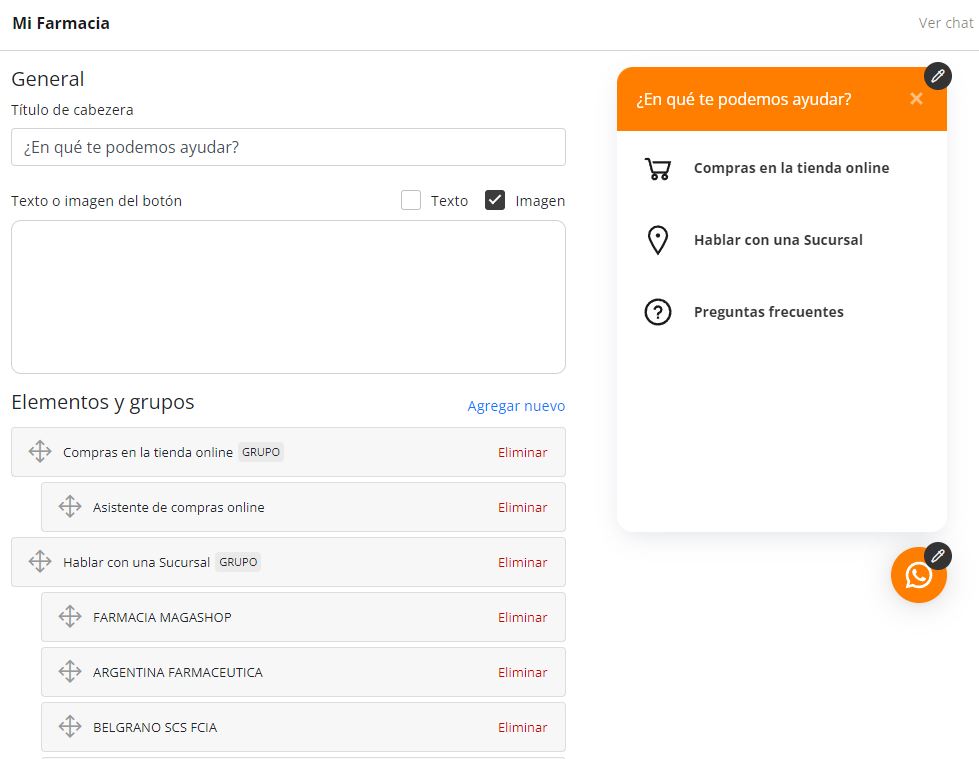The image size is (979, 759).
Task: Click Eliminar for ARGENTINA FARMACEUTICA
Action: pos(523,672)
